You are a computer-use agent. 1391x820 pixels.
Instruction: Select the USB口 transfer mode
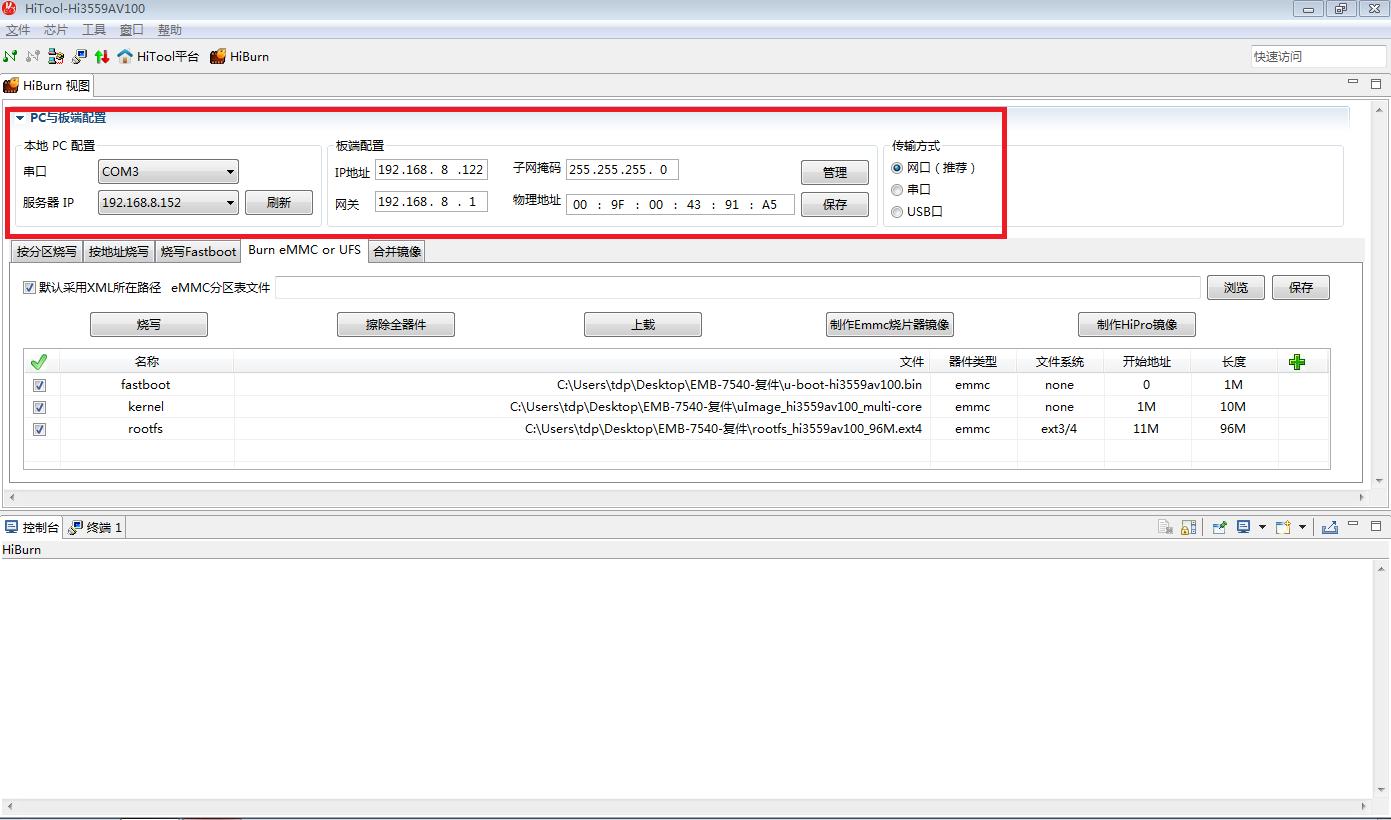897,212
